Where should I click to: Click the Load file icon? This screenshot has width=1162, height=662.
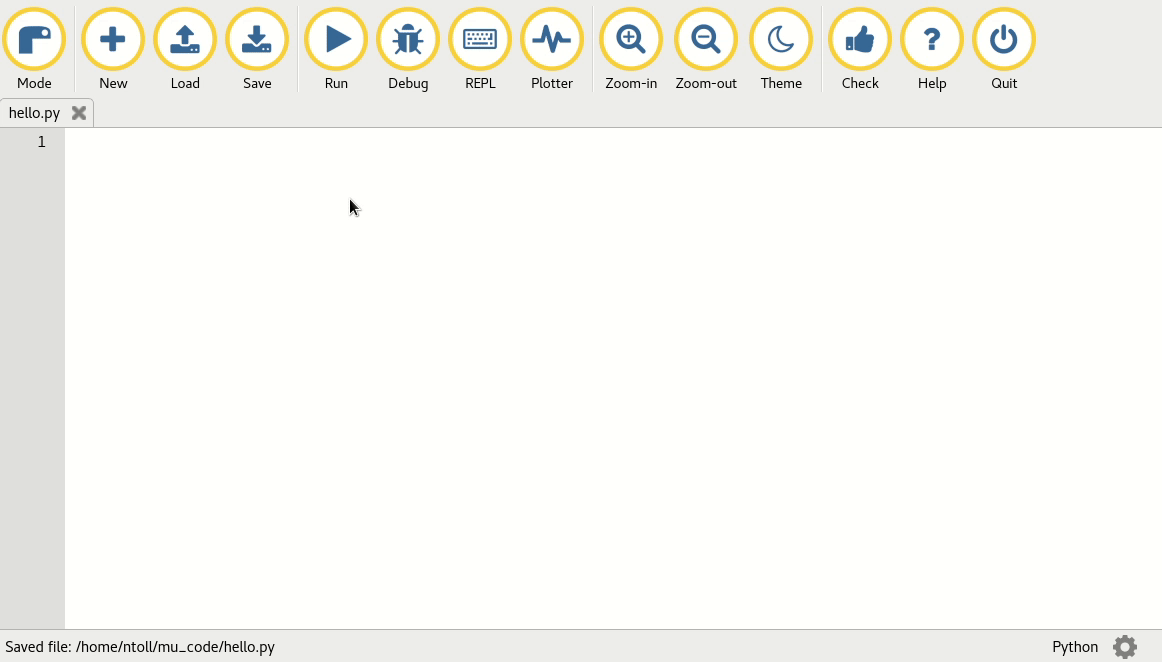coord(185,40)
